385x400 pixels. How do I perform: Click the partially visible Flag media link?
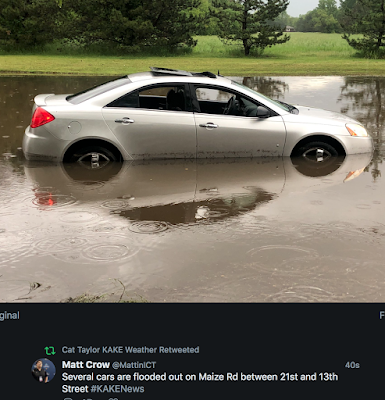(x=382, y=315)
